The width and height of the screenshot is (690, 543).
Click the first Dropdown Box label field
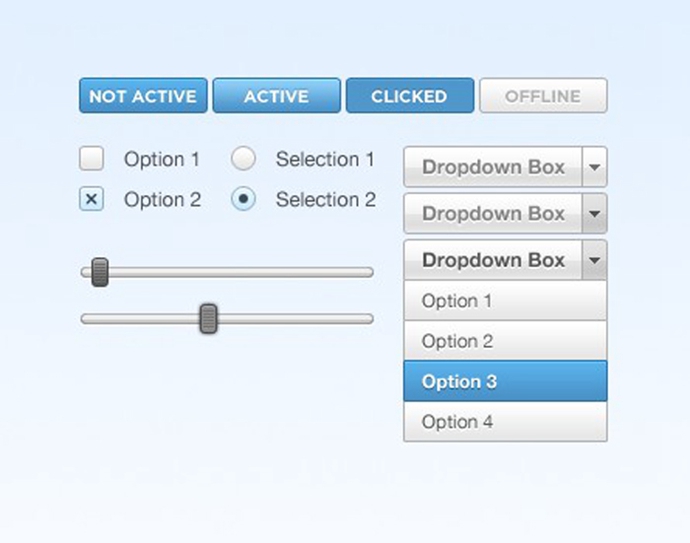click(x=493, y=167)
